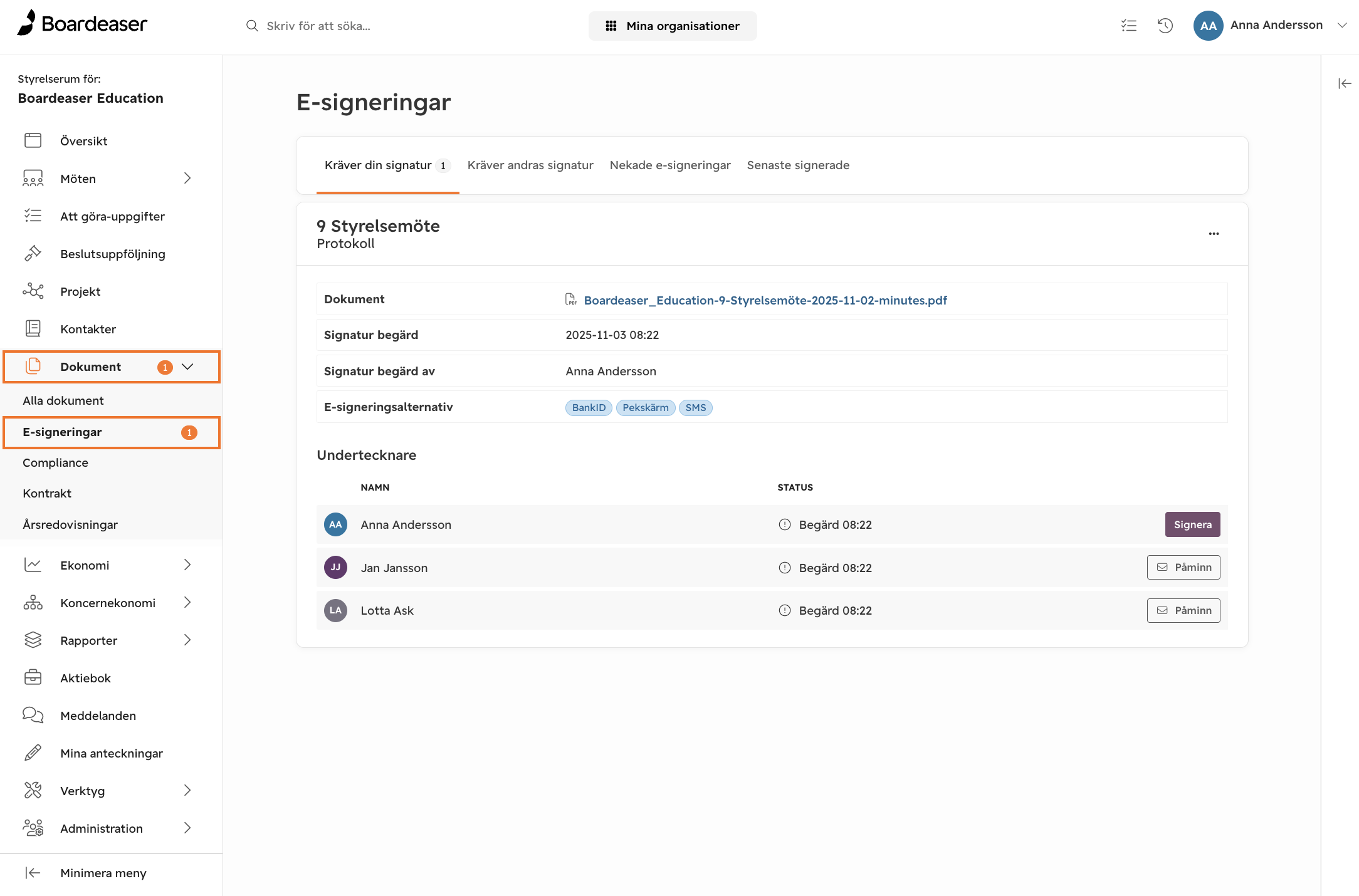Click the 'Lotta Ask' signer name

coord(387,610)
